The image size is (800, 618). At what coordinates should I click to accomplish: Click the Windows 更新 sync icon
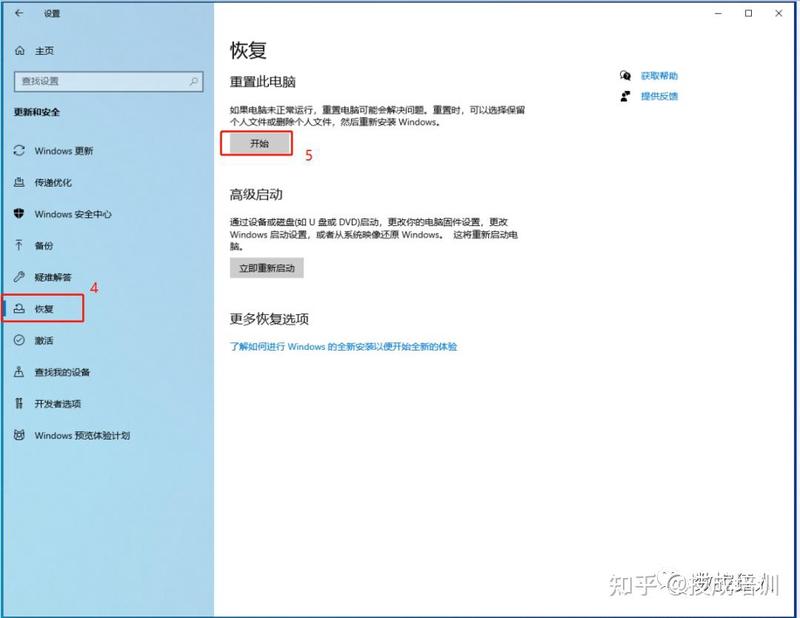coord(19,151)
